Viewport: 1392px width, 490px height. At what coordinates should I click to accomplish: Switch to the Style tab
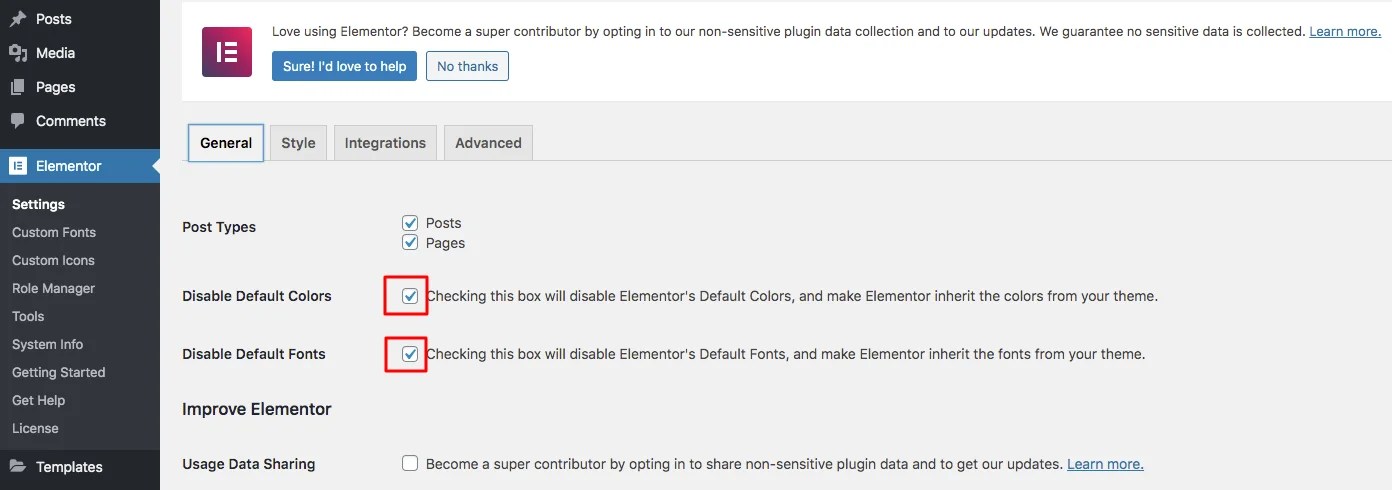(298, 143)
